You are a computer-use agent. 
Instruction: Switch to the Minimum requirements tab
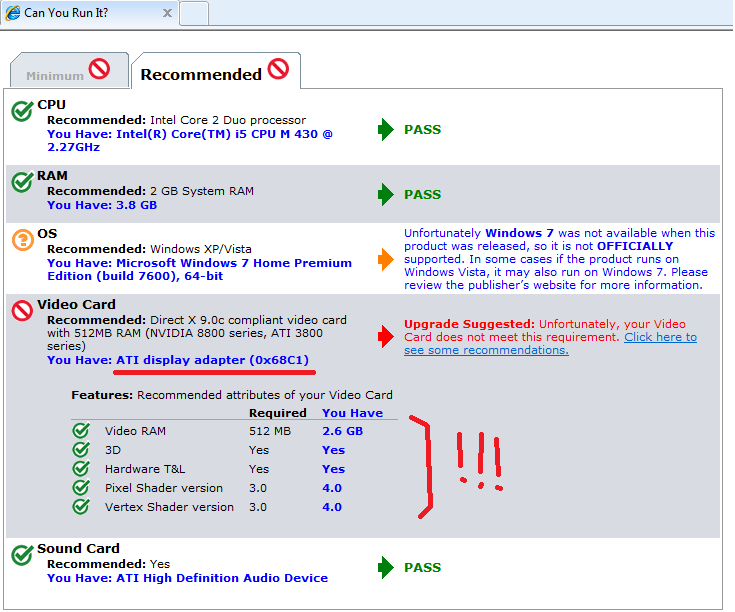point(68,70)
